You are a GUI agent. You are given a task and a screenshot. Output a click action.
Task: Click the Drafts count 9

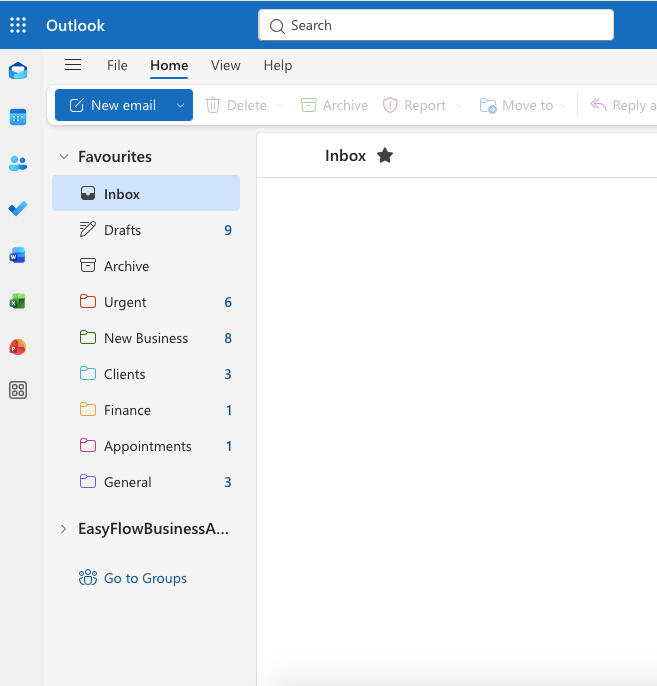click(228, 230)
